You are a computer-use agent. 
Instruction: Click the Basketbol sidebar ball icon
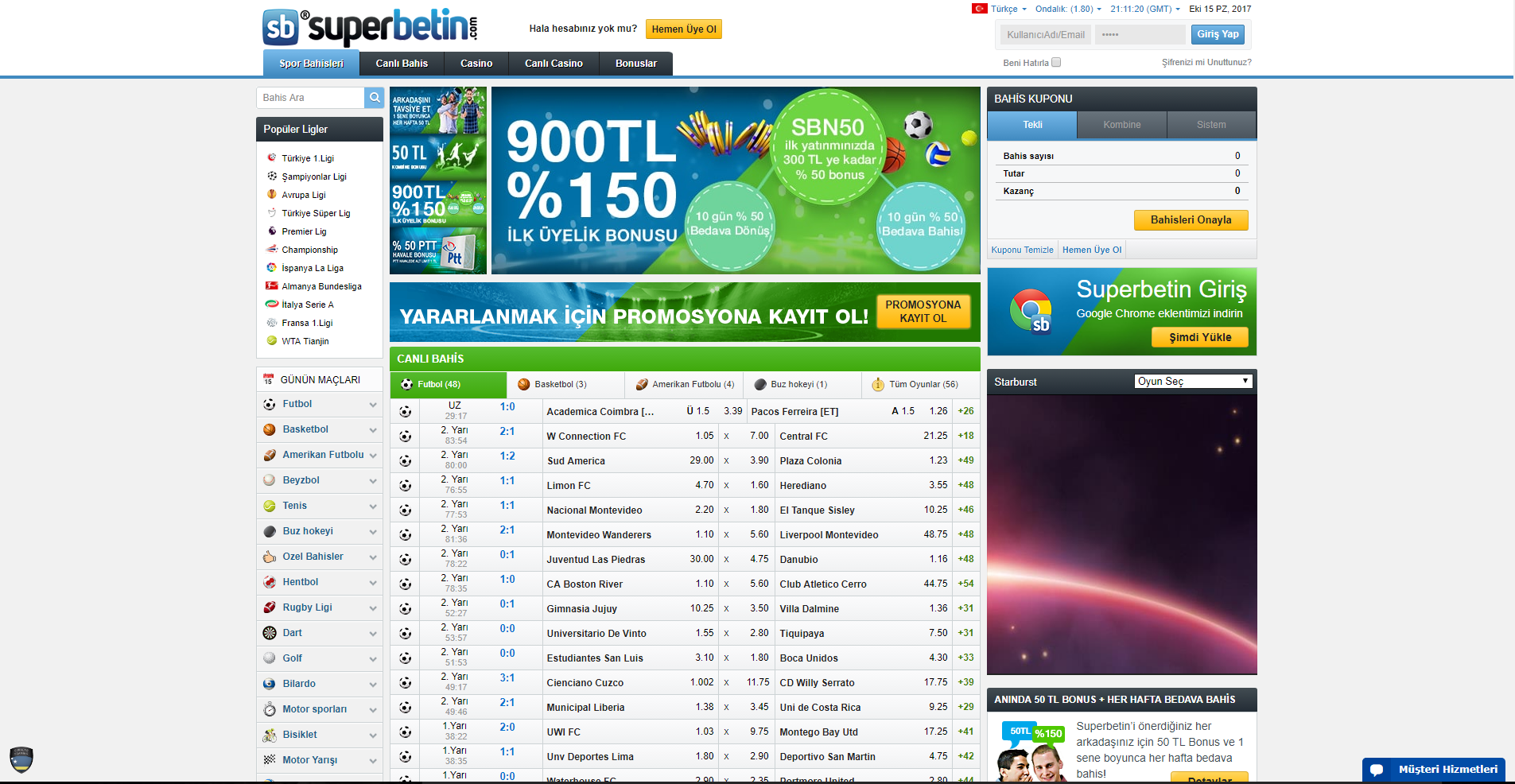coord(270,429)
